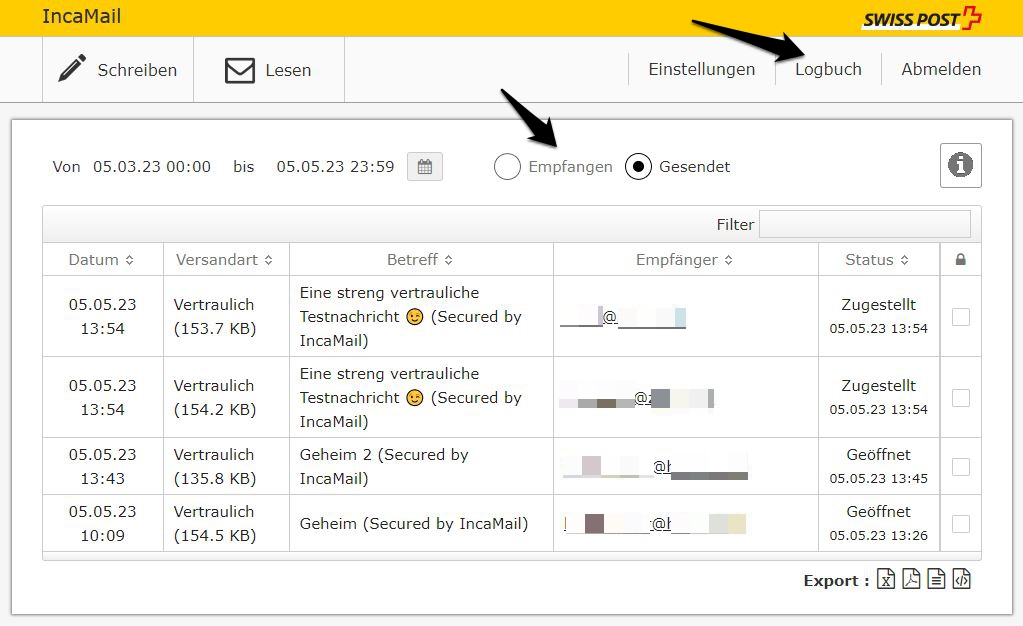
Task: Open recipient link in 10:09 Geheim row
Action: point(654,524)
